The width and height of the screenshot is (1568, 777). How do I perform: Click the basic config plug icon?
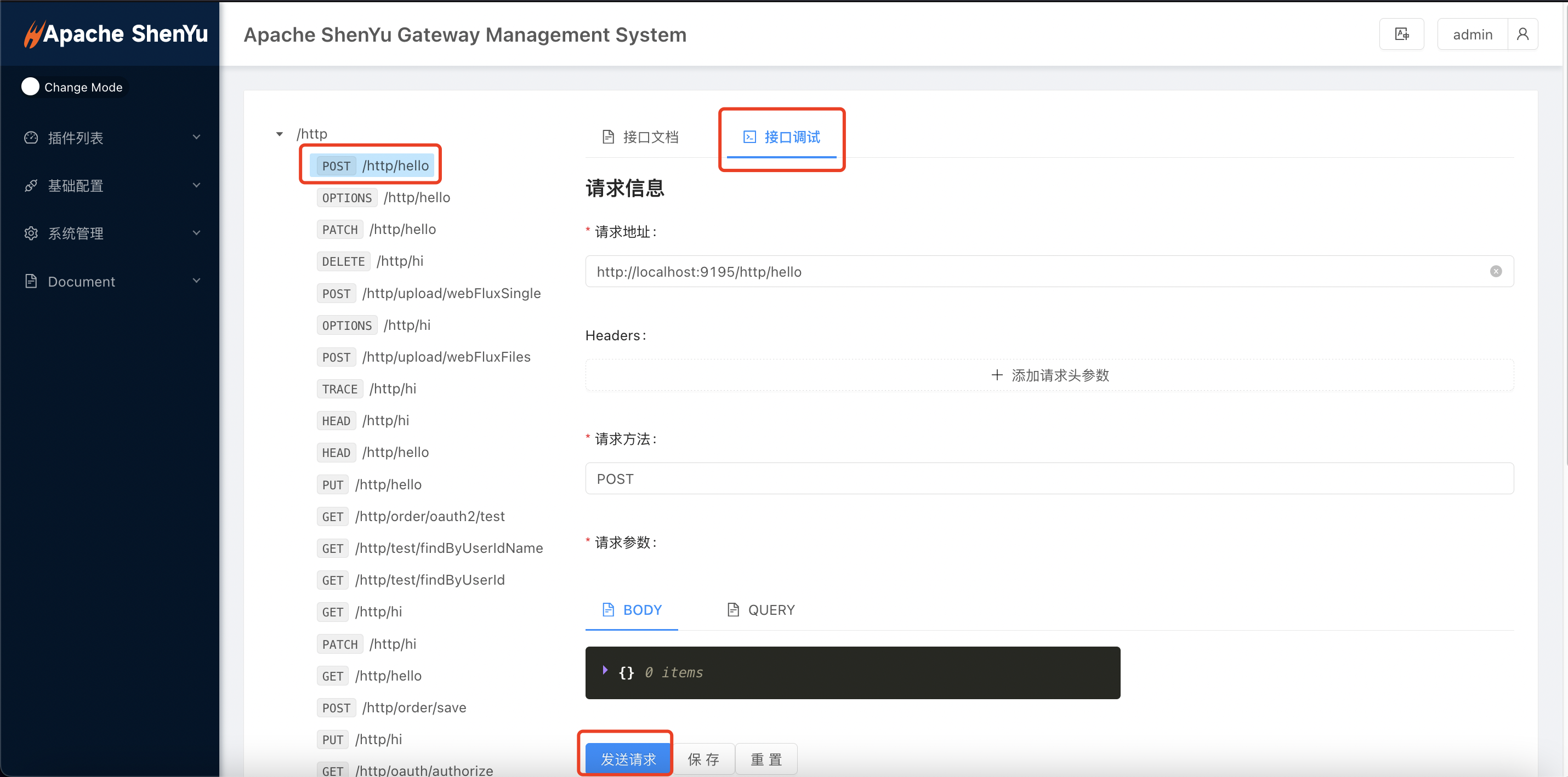click(31, 186)
